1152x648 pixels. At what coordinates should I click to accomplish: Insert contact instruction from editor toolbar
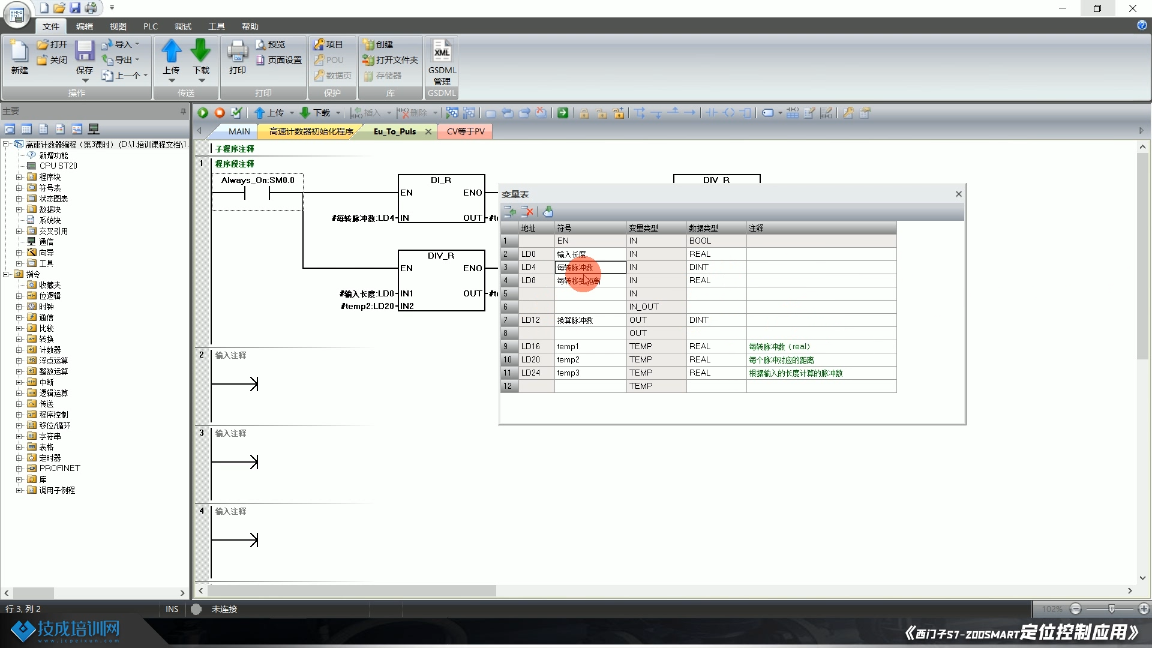pyautogui.click(x=711, y=112)
